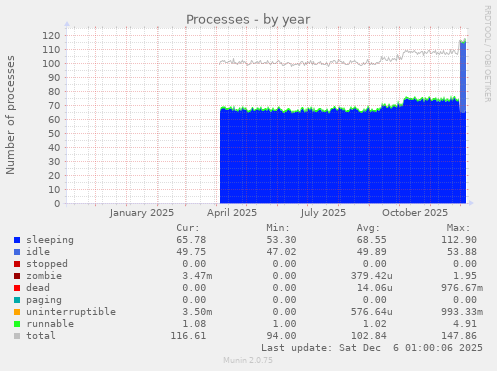This screenshot has height=371, width=497.
Task: Click the 'July 2025' x-axis label
Action: point(323,213)
